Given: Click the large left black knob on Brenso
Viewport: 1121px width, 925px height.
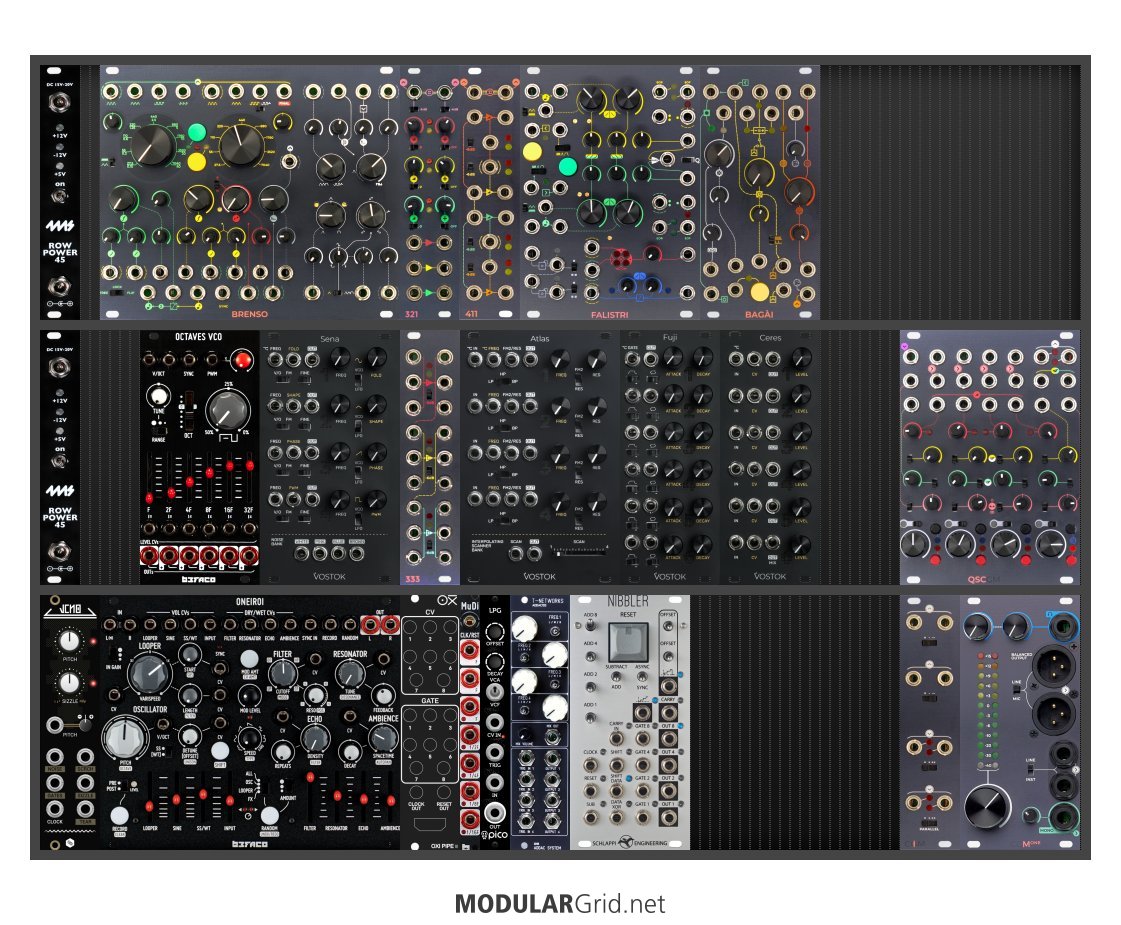Looking at the screenshot, I should pos(151,144).
